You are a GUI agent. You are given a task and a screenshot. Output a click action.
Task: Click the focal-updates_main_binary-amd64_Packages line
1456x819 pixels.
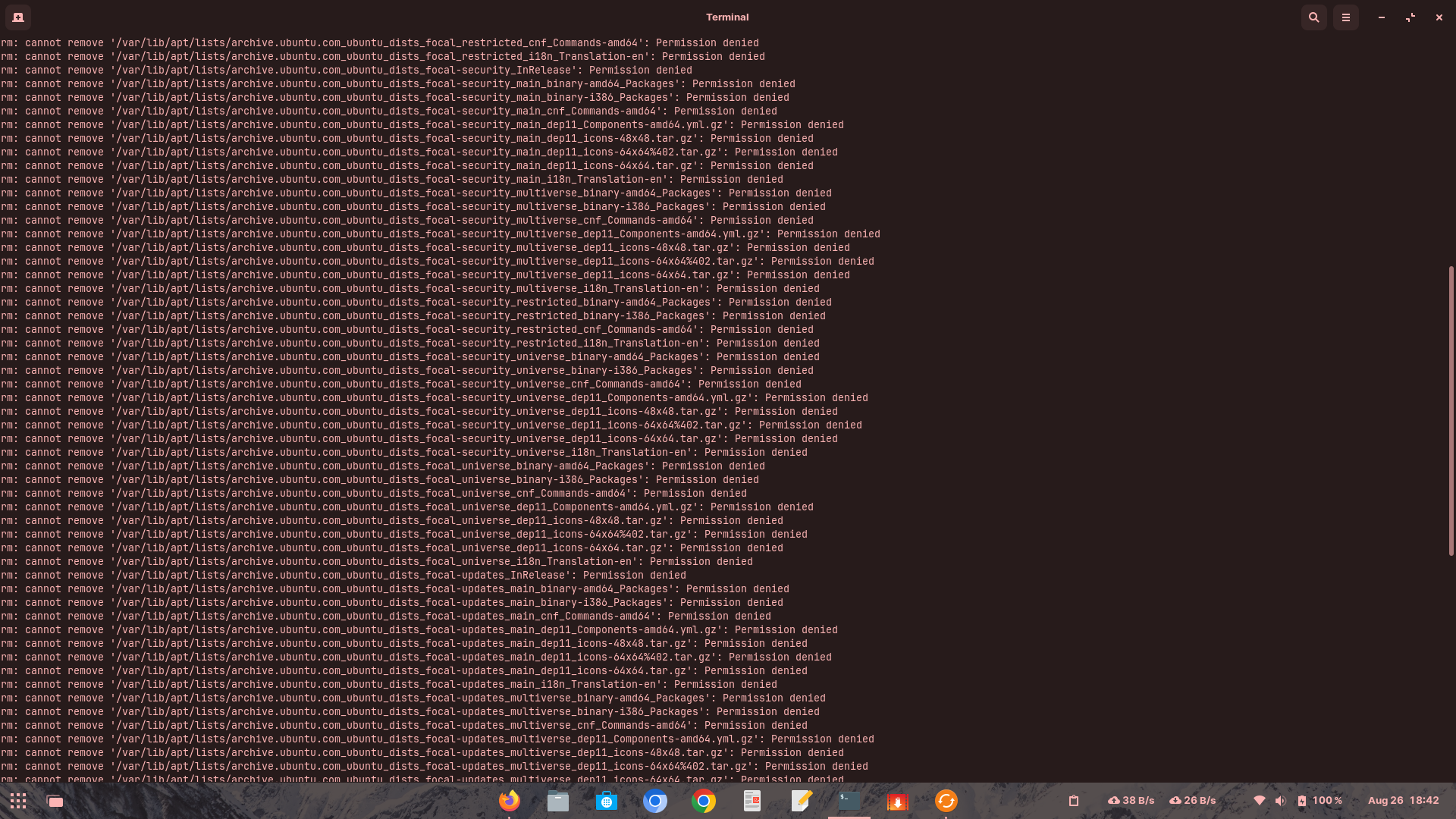tap(395, 589)
